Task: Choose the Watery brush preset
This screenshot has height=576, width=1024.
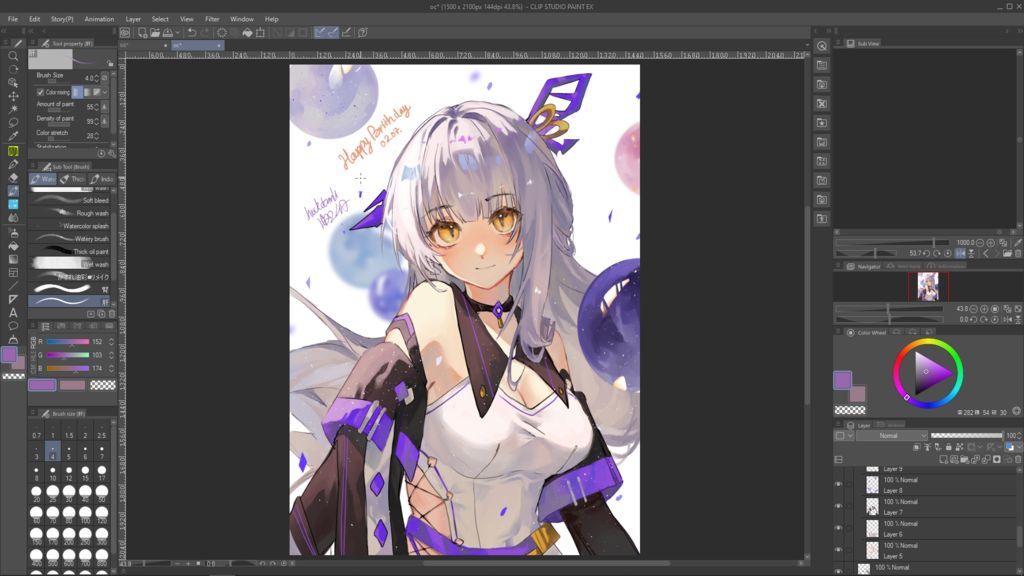Action: point(71,239)
